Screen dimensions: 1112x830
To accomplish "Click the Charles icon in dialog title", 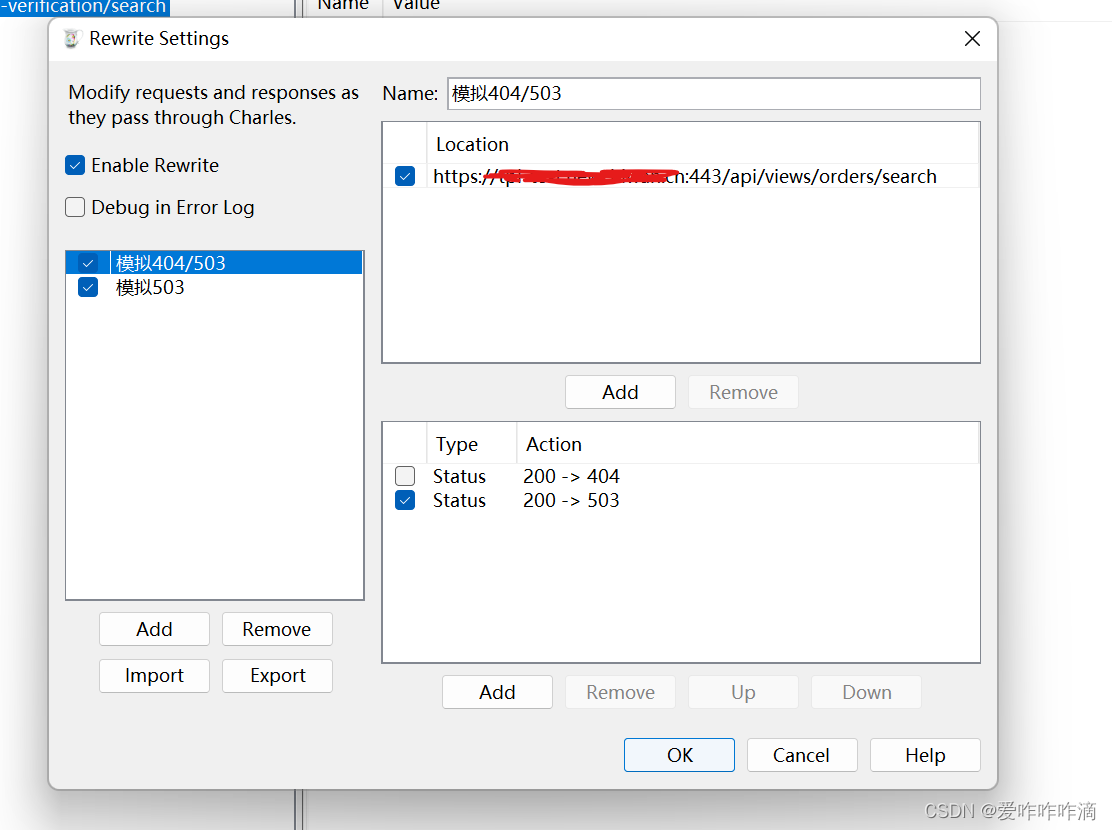I will point(71,38).
